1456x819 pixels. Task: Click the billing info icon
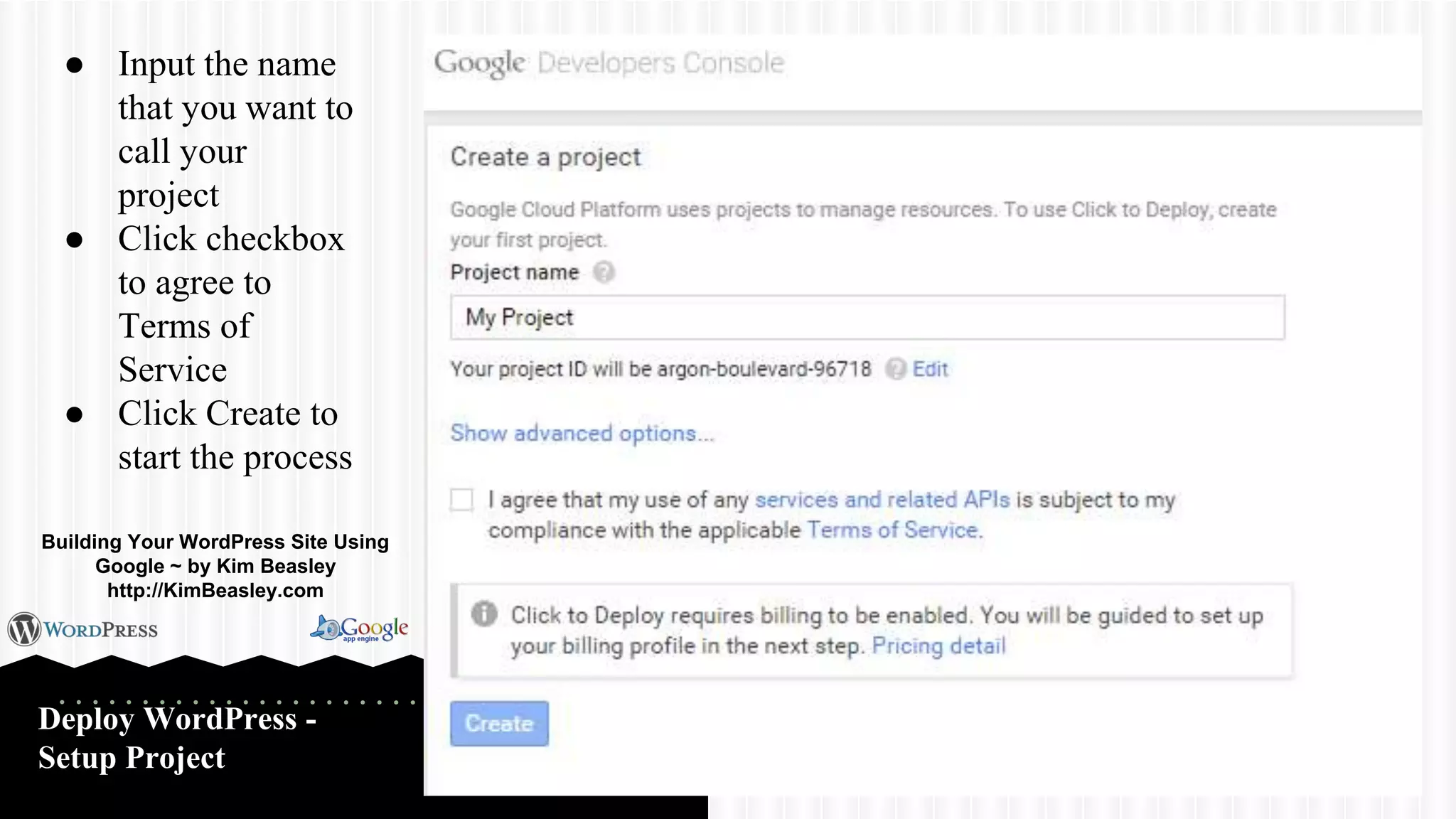coord(484,614)
